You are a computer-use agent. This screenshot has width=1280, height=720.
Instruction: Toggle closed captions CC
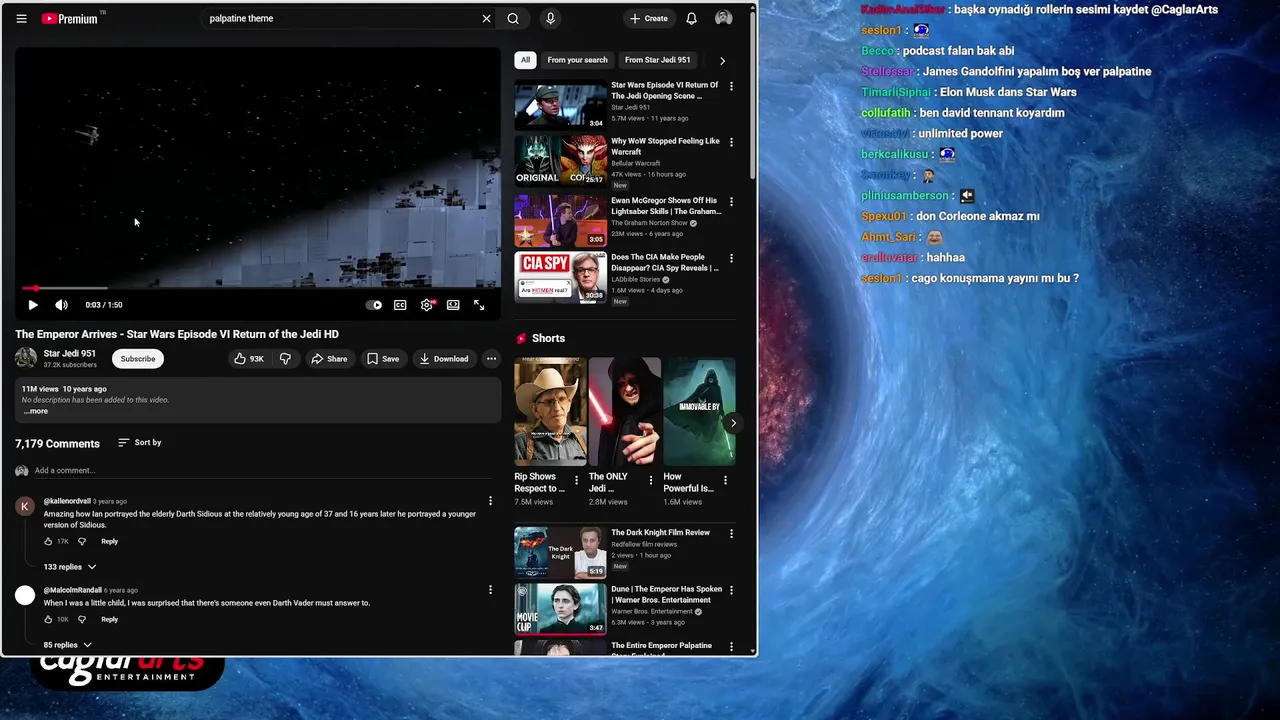coord(400,305)
